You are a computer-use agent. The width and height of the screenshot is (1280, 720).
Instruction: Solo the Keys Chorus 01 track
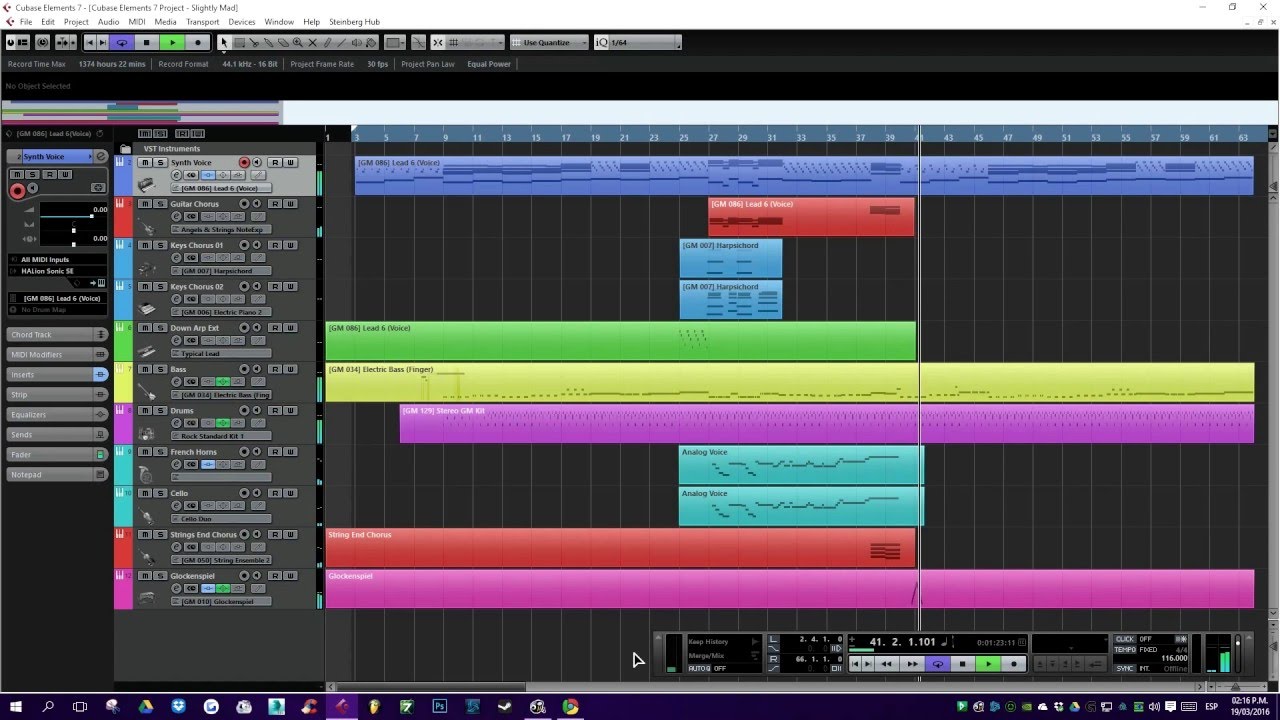160,245
